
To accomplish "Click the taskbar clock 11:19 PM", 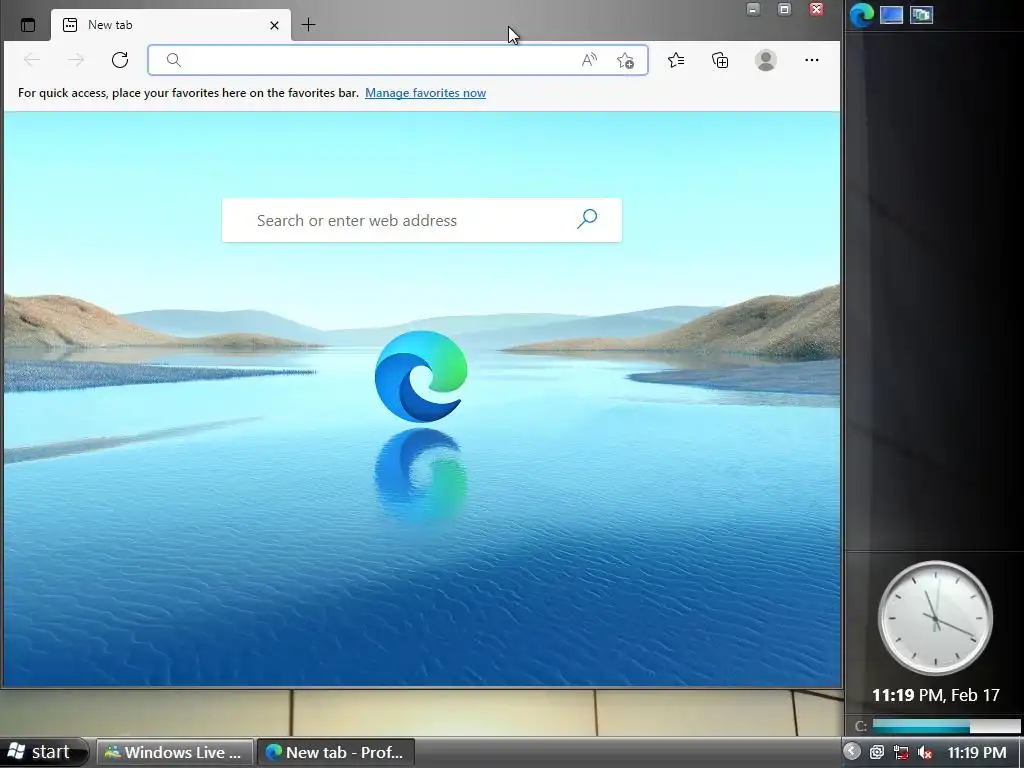I will tap(976, 752).
